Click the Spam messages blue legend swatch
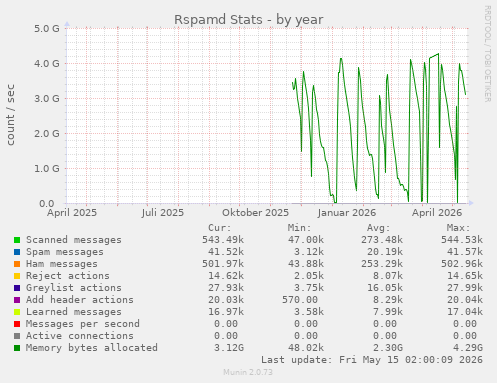This screenshot has width=497, height=383. 17,252
